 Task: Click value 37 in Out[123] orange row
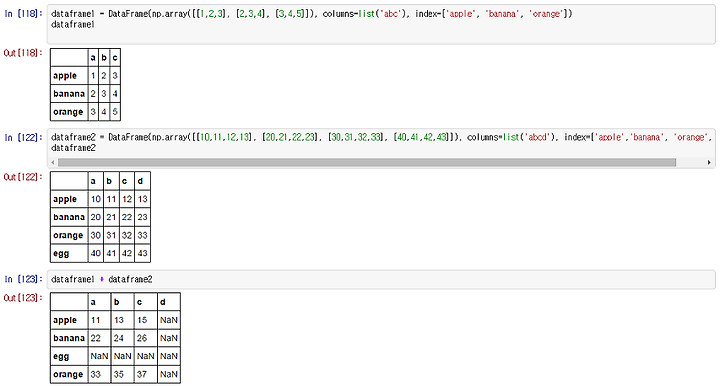pyautogui.click(x=142, y=374)
